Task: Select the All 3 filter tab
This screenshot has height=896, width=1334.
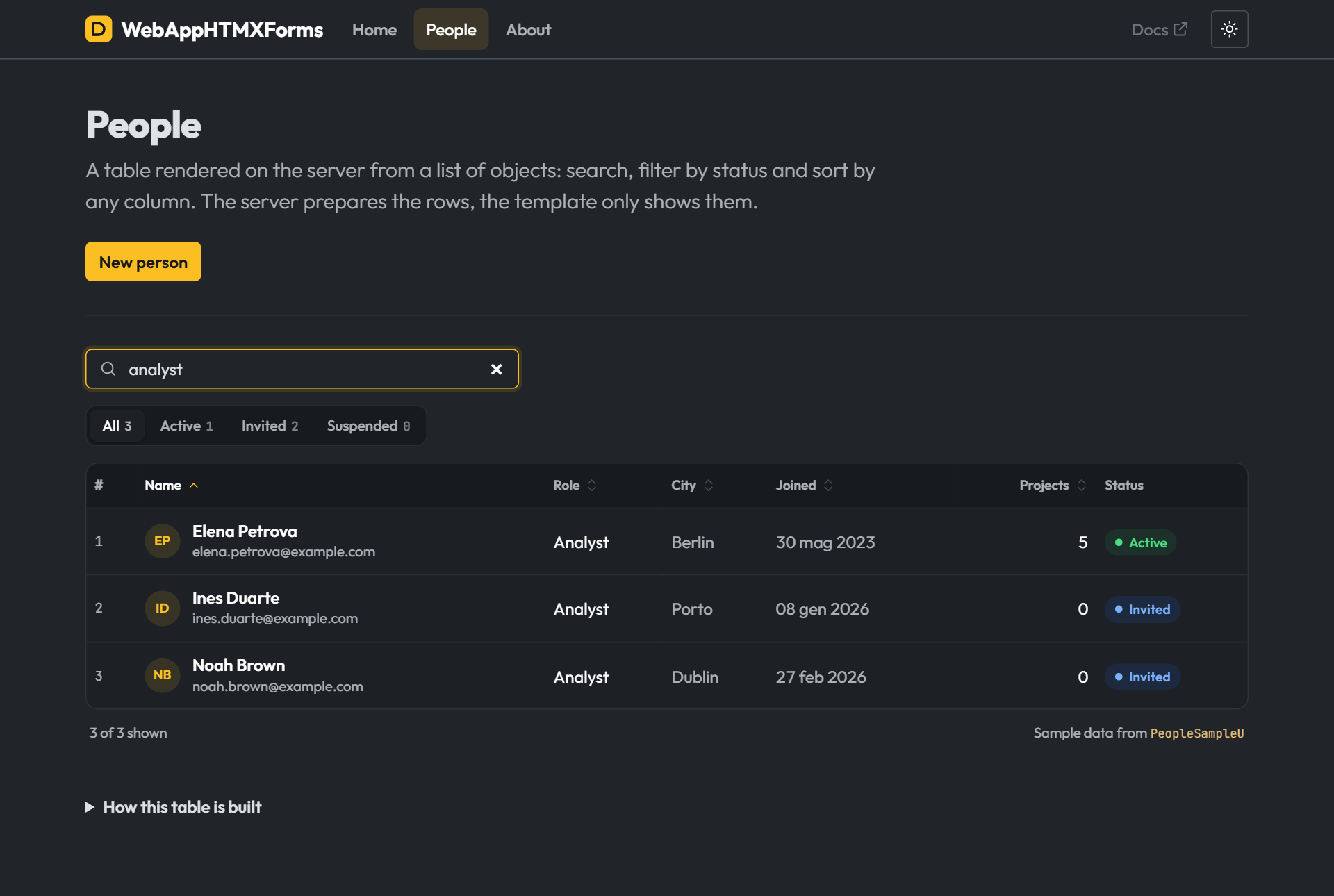Action: [x=117, y=426]
